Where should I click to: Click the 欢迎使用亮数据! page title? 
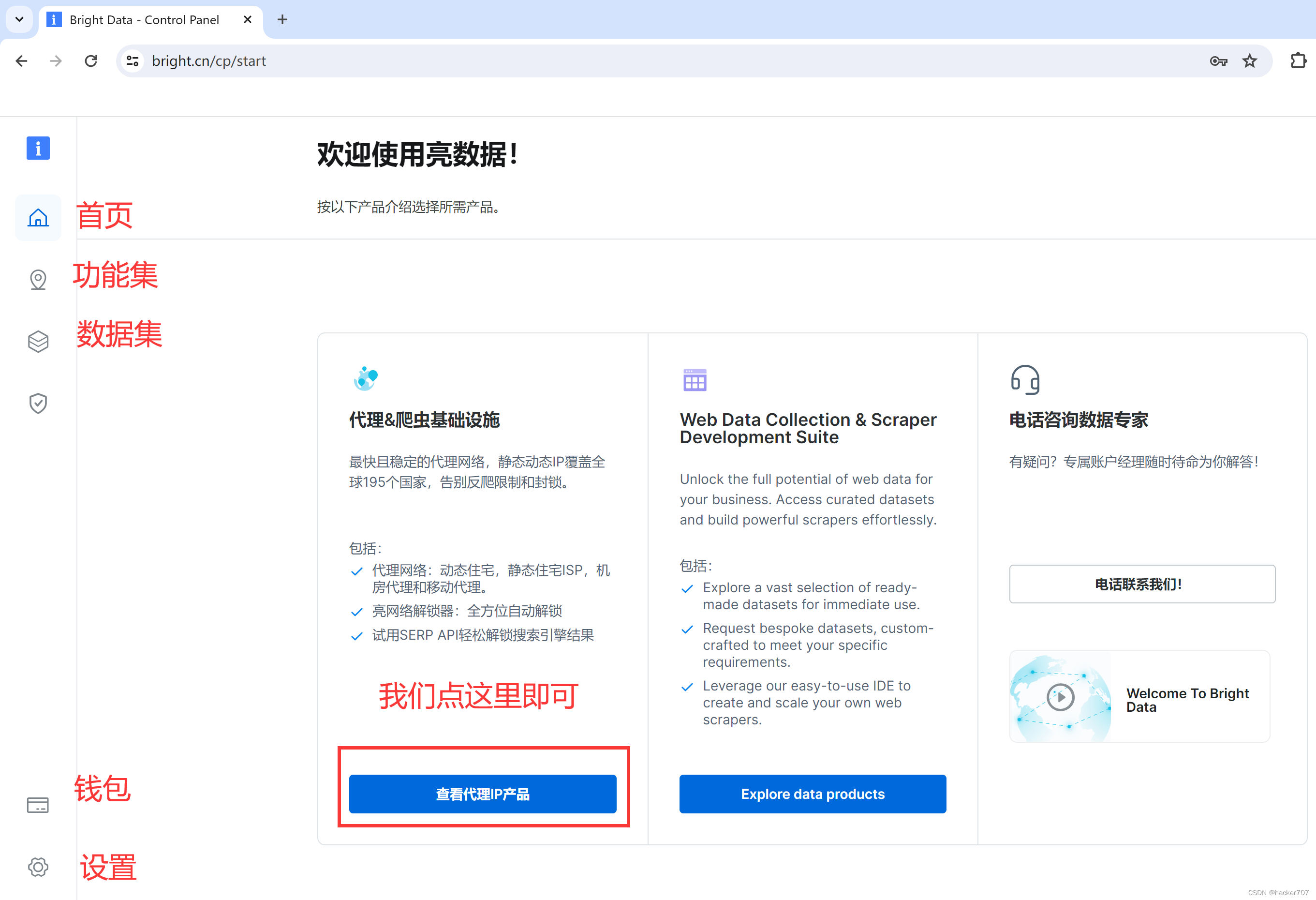(417, 154)
